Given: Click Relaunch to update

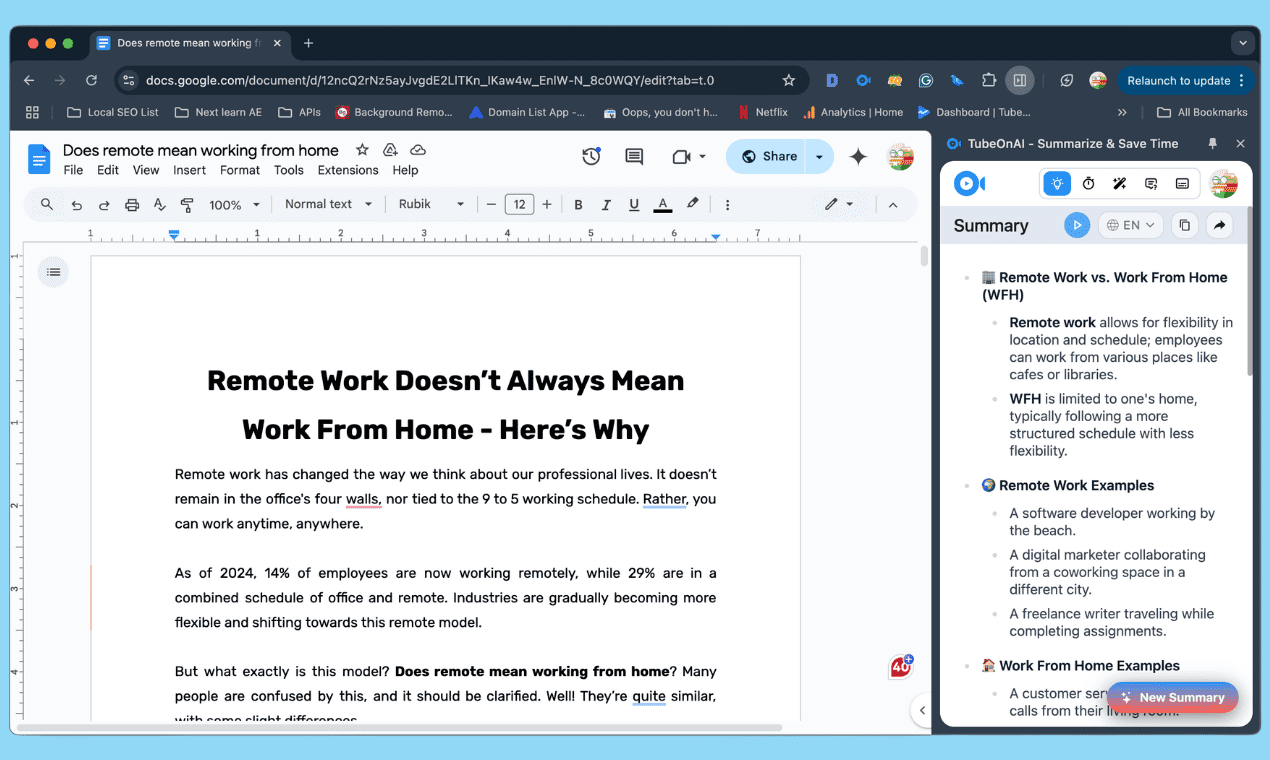Looking at the screenshot, I should [1186, 80].
